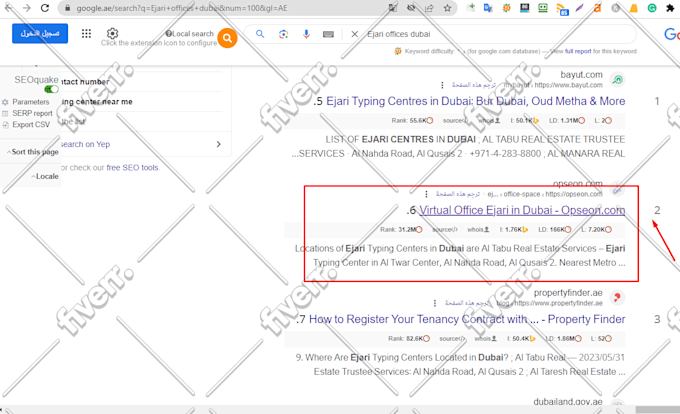Bookmark this page with the star icon

click(x=447, y=8)
